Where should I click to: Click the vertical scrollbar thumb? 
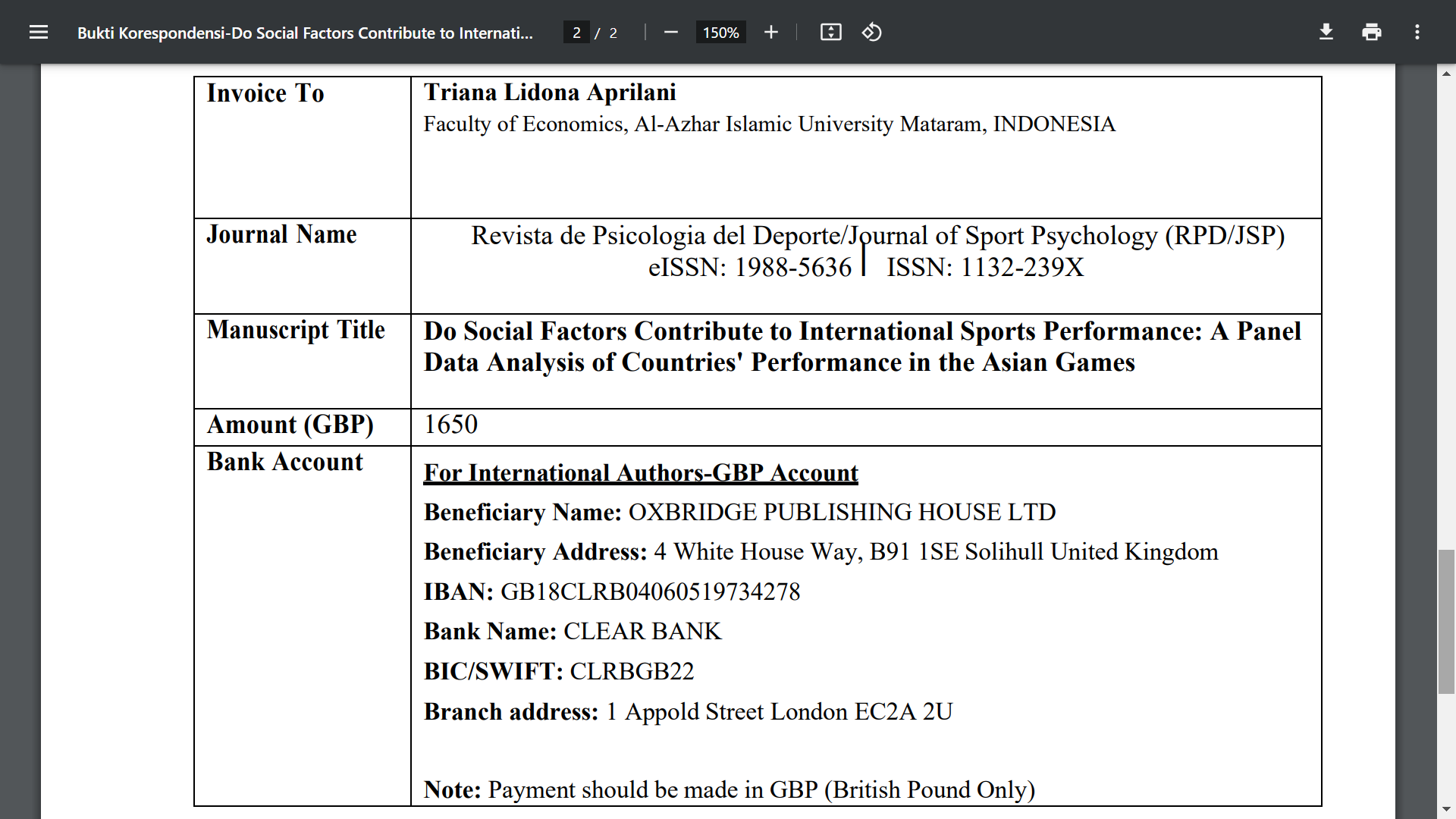(x=1446, y=620)
